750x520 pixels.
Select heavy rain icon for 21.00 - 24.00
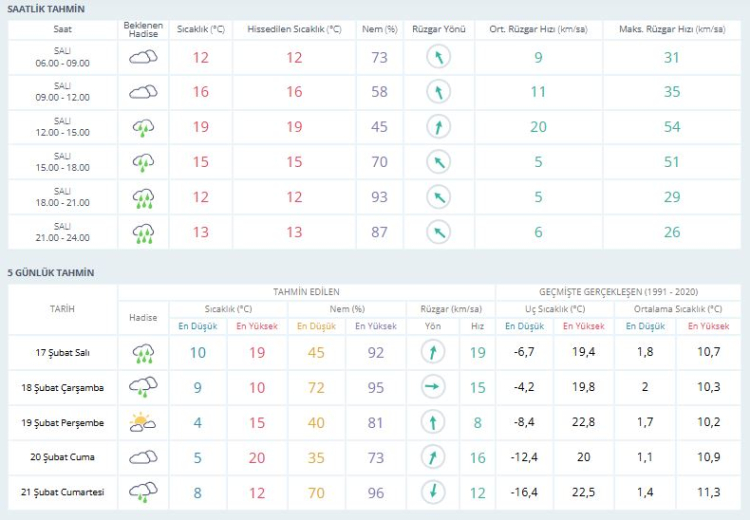pos(143,232)
